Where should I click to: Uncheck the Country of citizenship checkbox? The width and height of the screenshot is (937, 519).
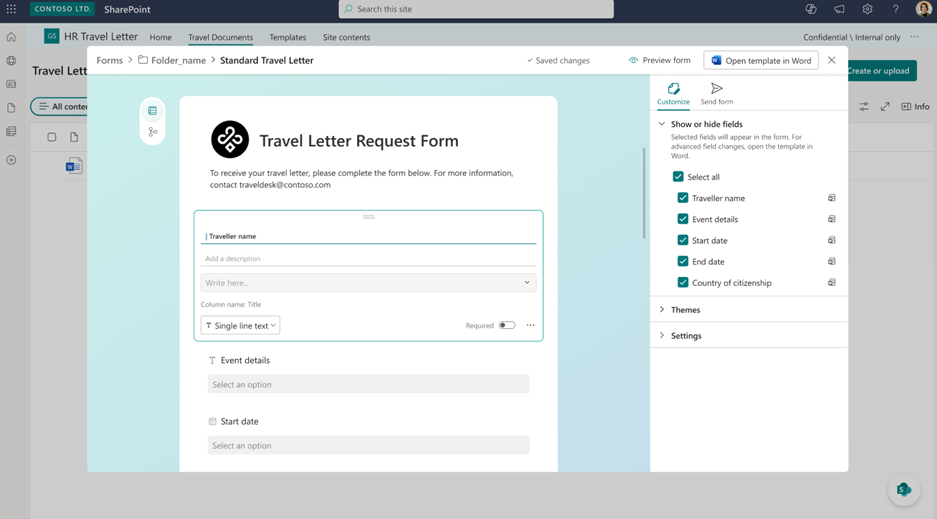pyautogui.click(x=683, y=283)
